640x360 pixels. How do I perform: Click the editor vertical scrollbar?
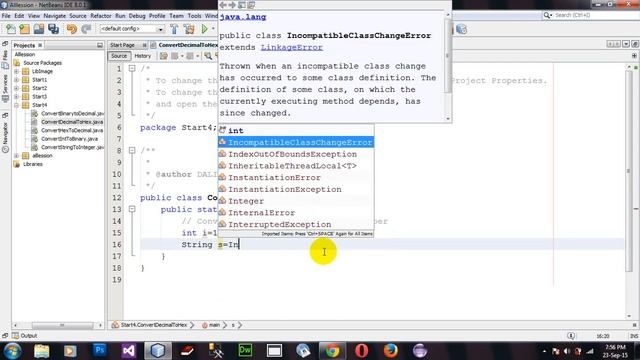point(629,171)
